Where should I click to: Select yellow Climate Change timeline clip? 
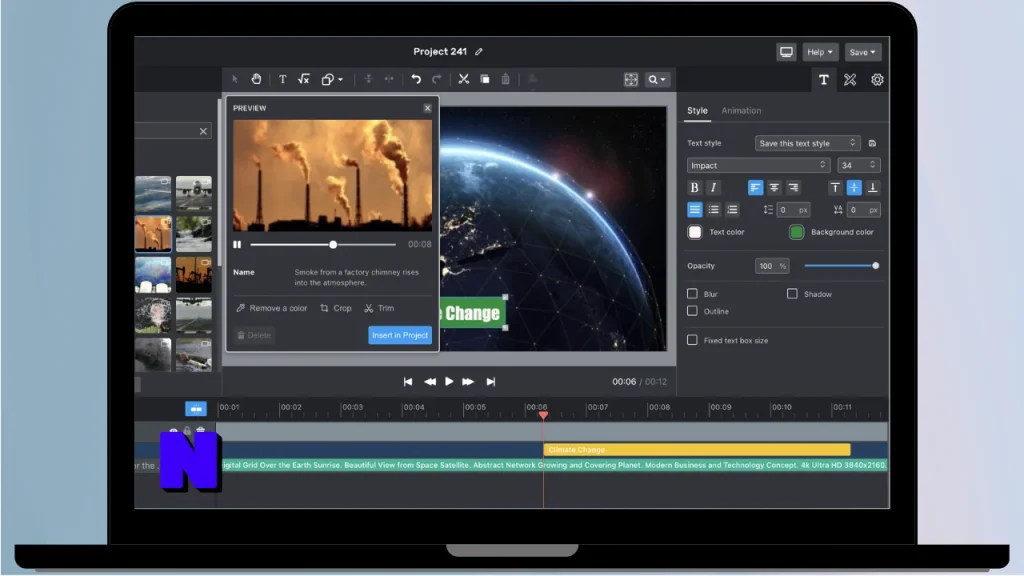pyautogui.click(x=697, y=449)
